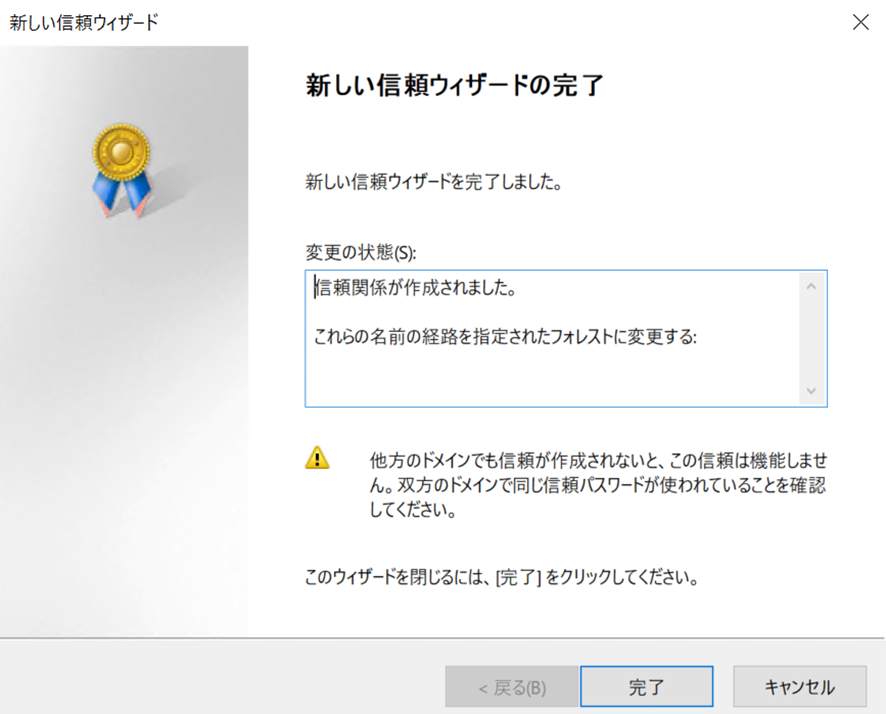The image size is (886, 714).
Task: Click inside the 変更の状態 text box
Action: (x=566, y=338)
